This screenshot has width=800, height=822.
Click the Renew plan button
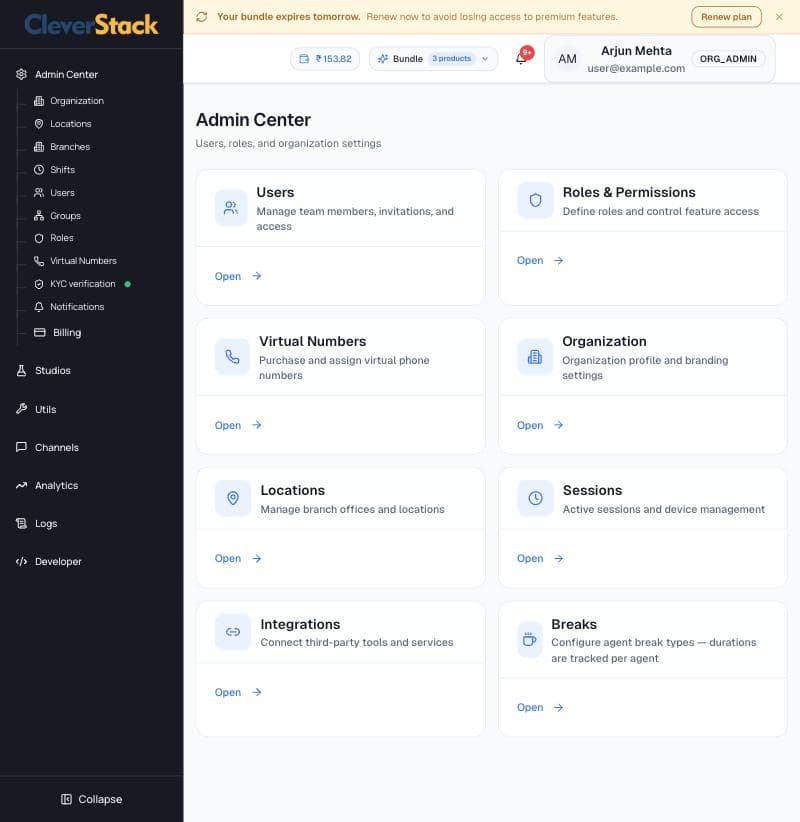coord(726,17)
